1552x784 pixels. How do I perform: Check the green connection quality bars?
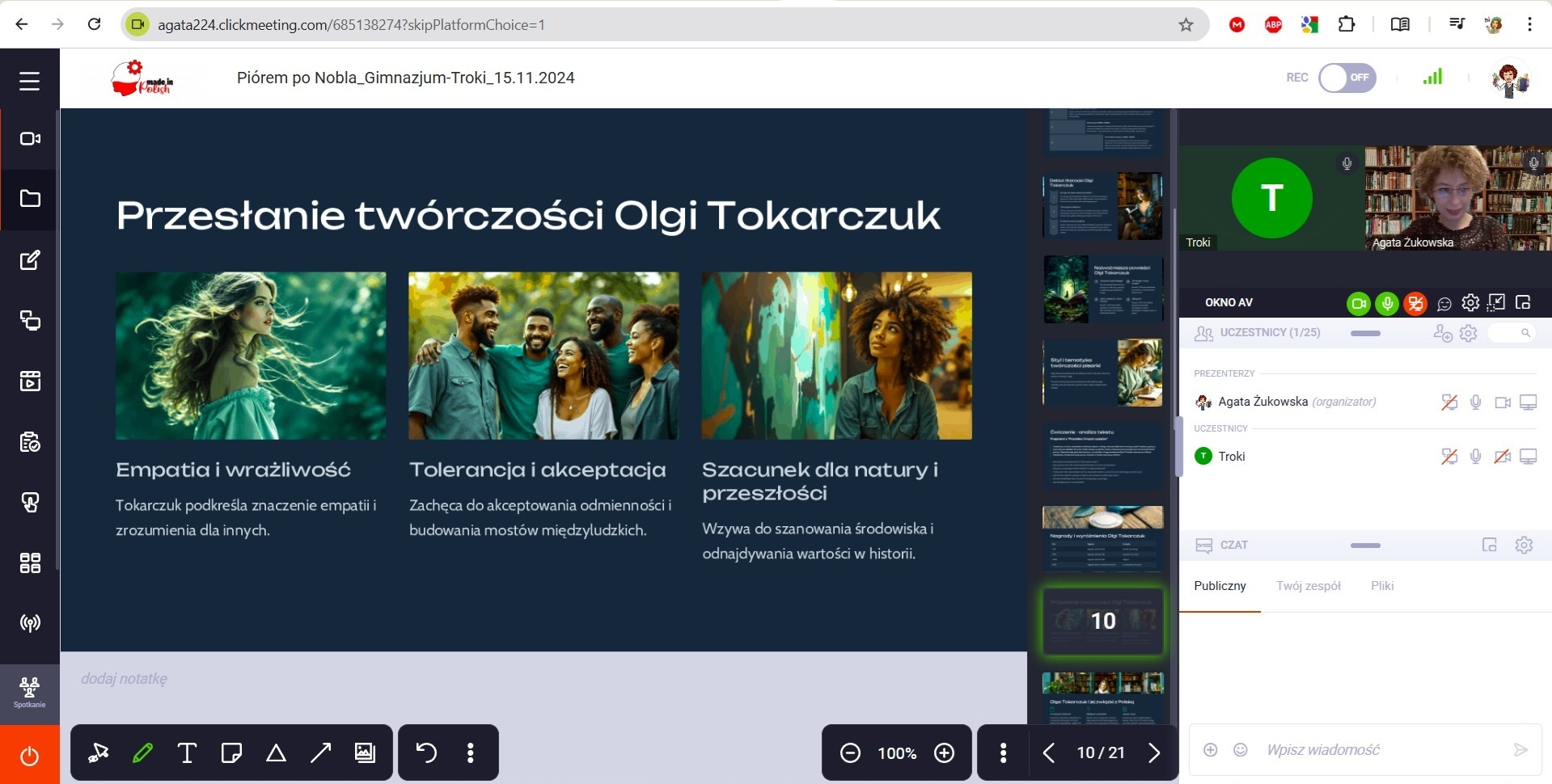[x=1432, y=77]
